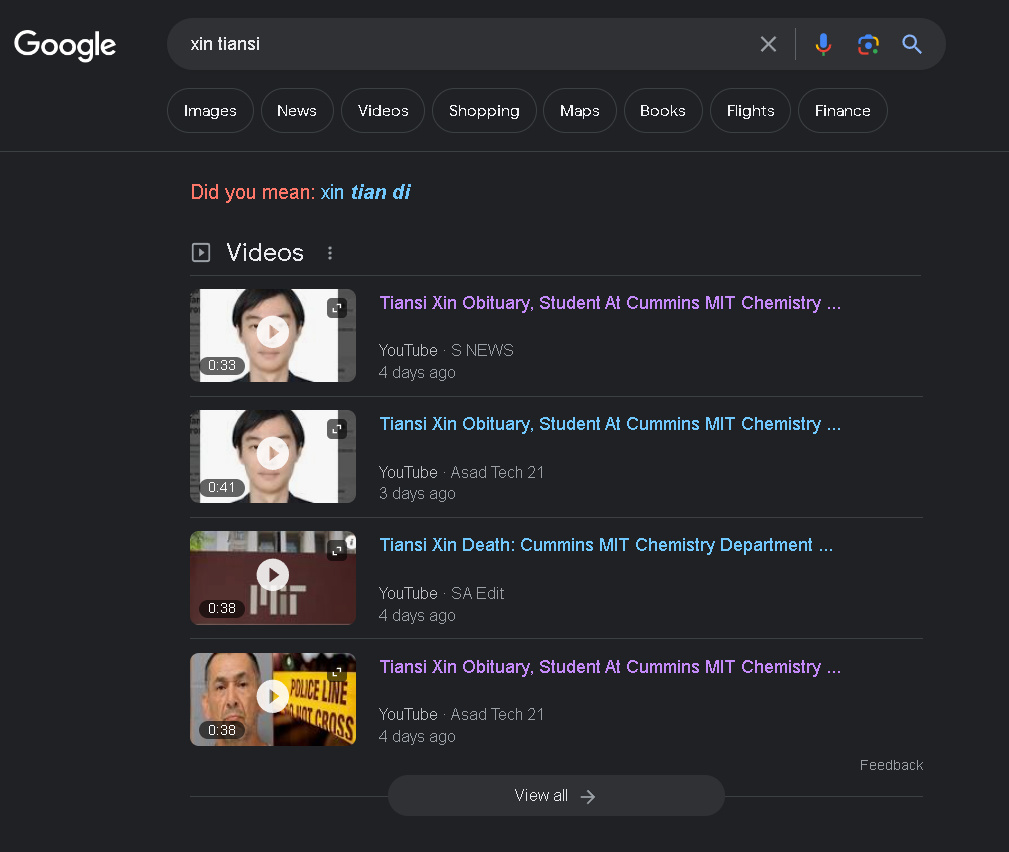Switch to the Images filter
The width and height of the screenshot is (1009, 852).
[x=210, y=111]
